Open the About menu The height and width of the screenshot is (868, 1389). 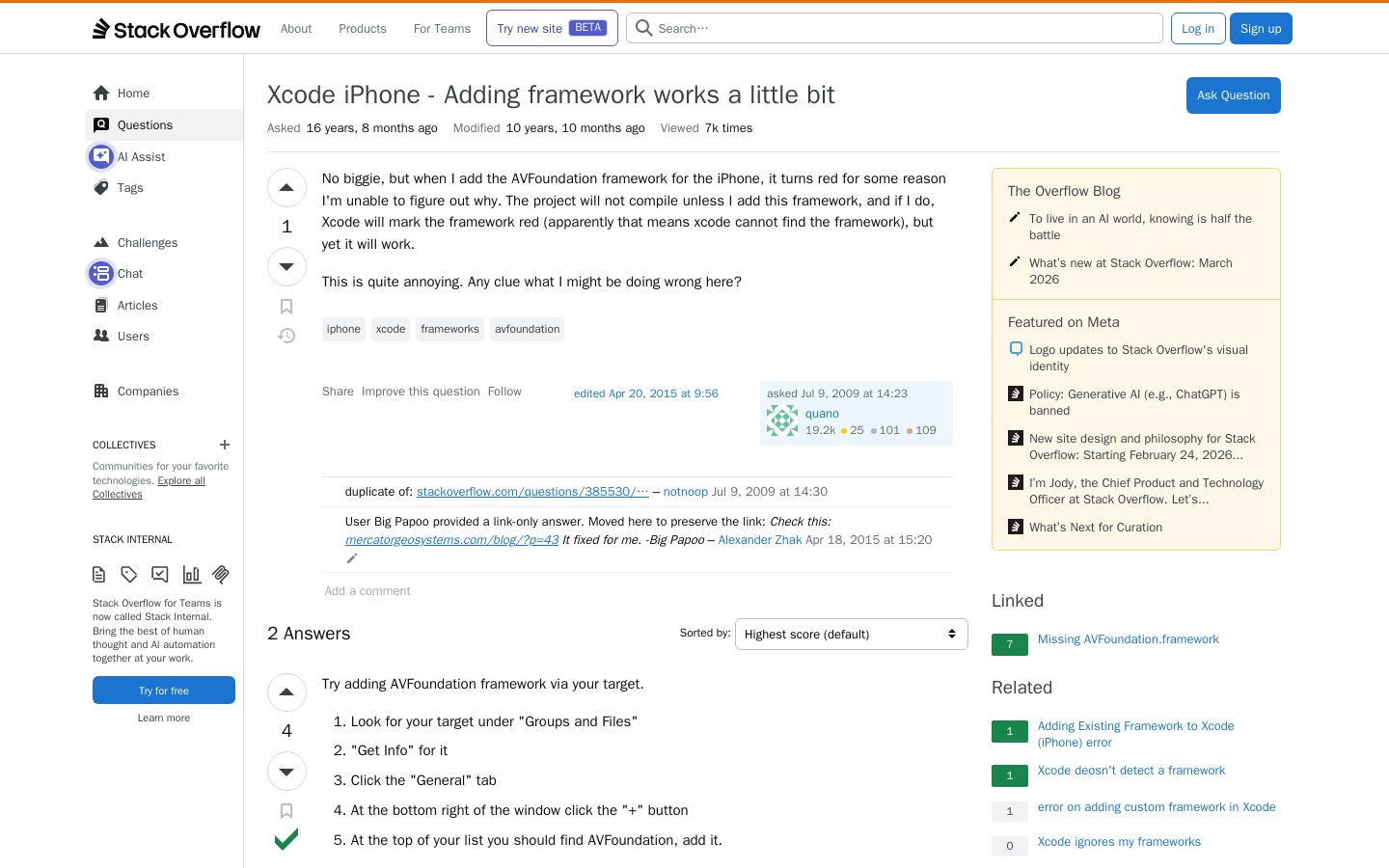pyautogui.click(x=296, y=29)
